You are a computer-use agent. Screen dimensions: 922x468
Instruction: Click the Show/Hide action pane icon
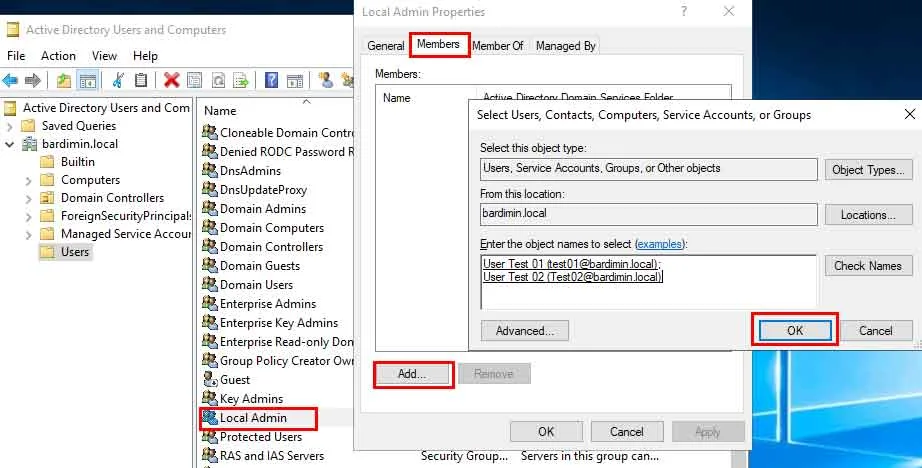[295, 80]
